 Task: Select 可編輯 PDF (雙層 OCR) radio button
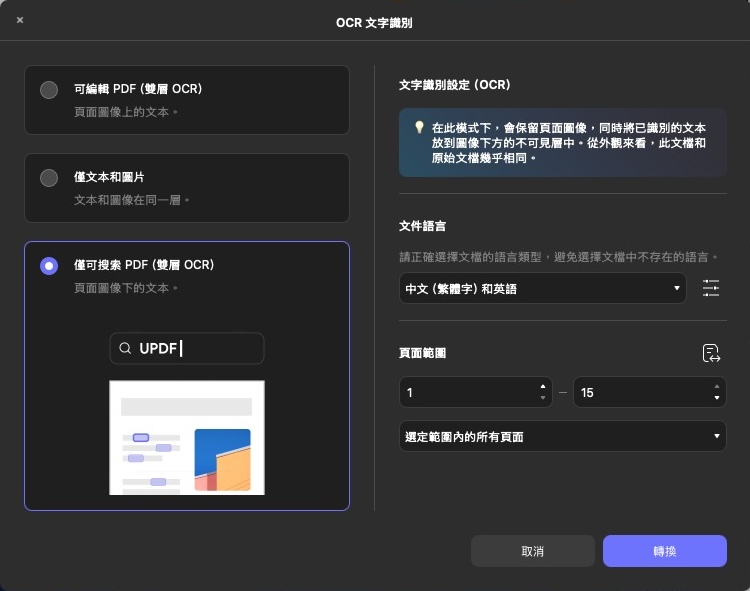coord(49,90)
